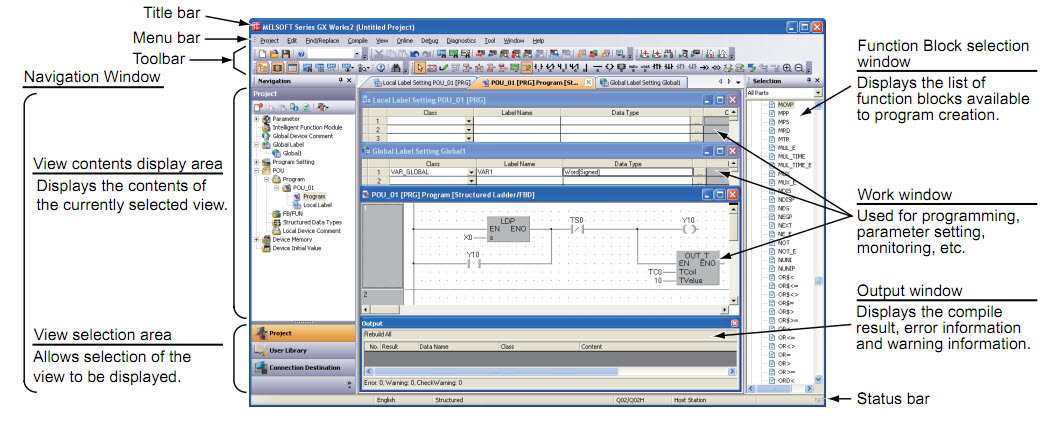Screen dimensions: 1063x436
Task: Click the Open project folder icon
Action: tap(274, 54)
